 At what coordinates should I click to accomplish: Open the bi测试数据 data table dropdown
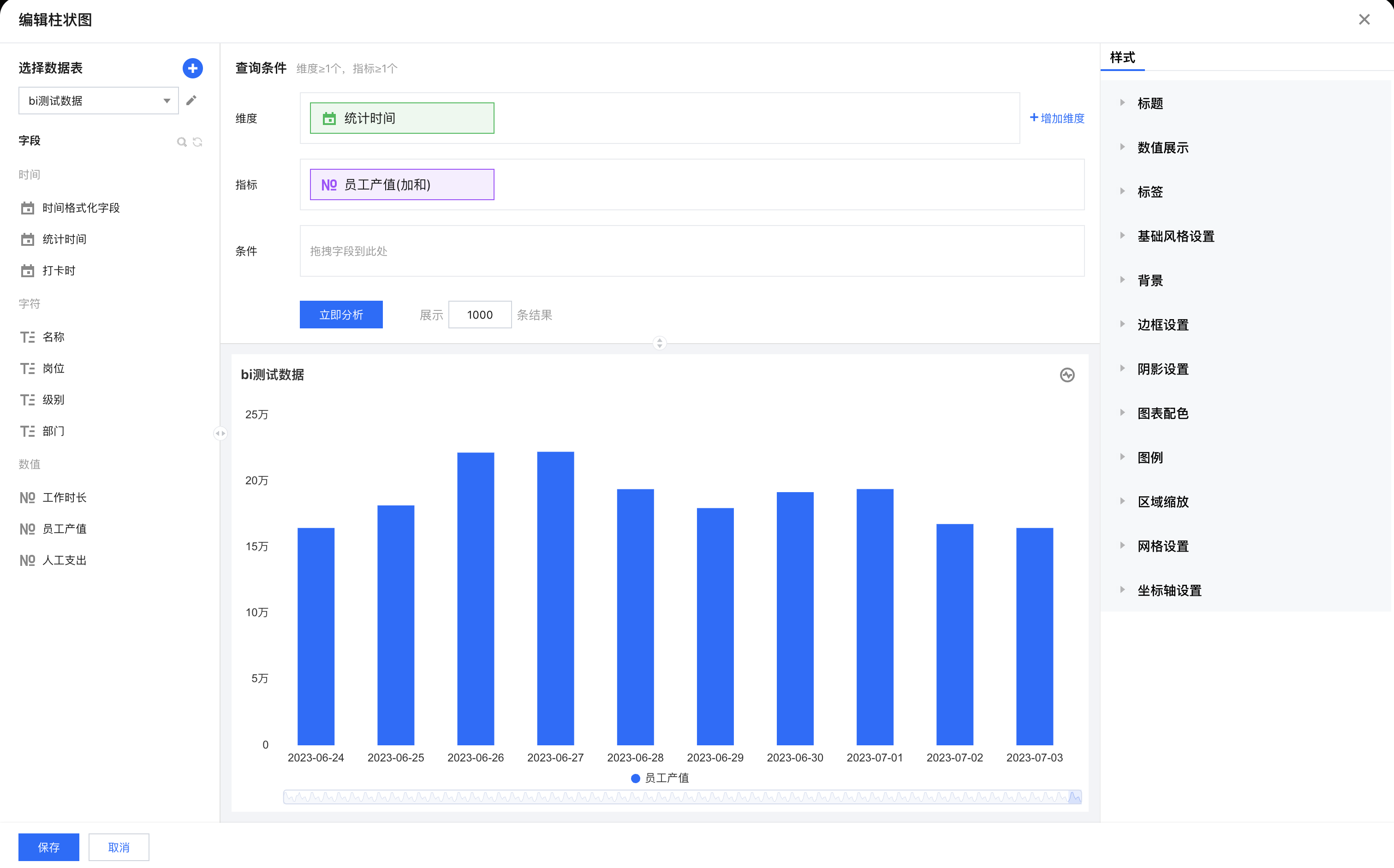[x=98, y=101]
